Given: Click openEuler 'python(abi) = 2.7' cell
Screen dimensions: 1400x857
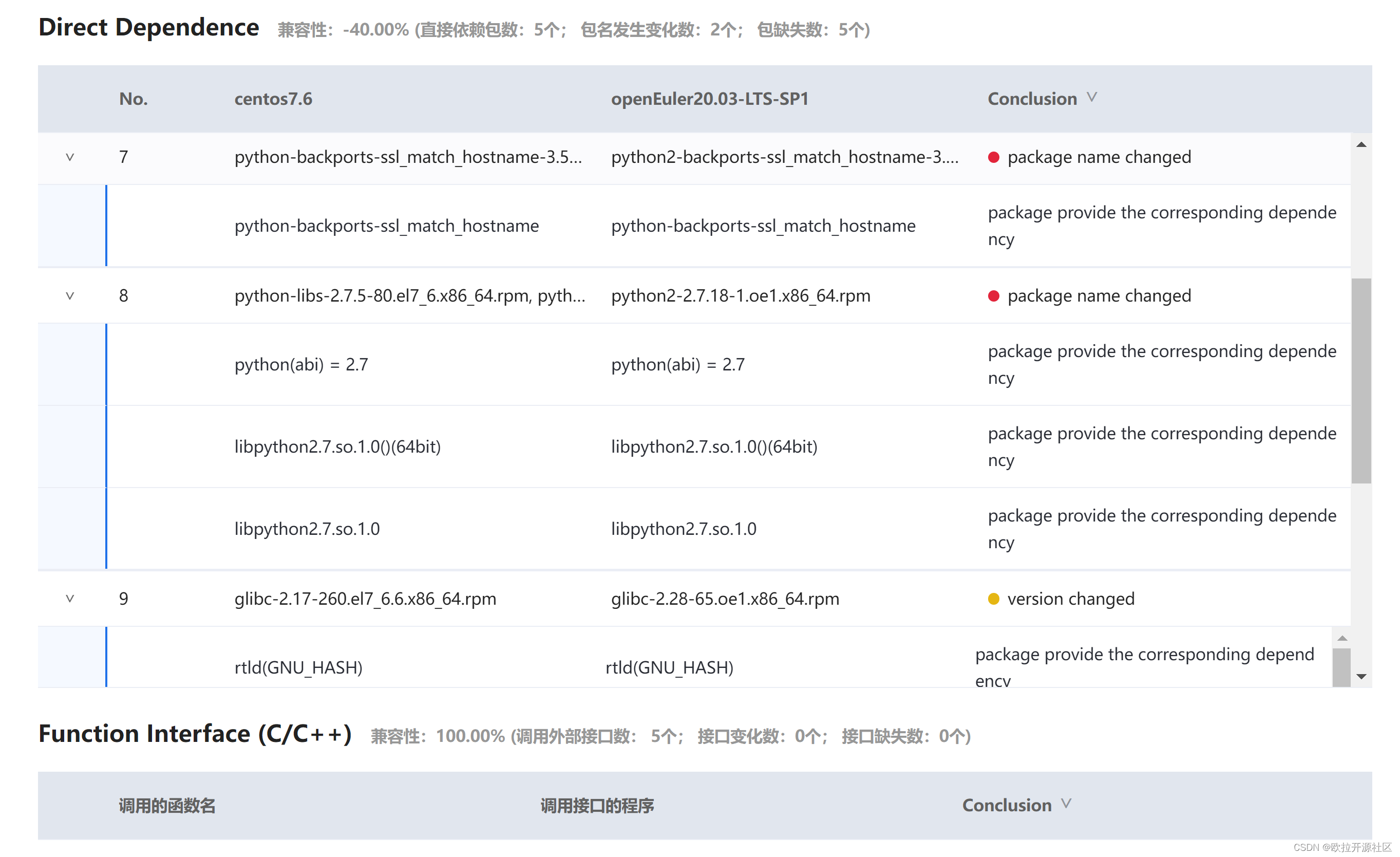Looking at the screenshot, I should point(678,365).
